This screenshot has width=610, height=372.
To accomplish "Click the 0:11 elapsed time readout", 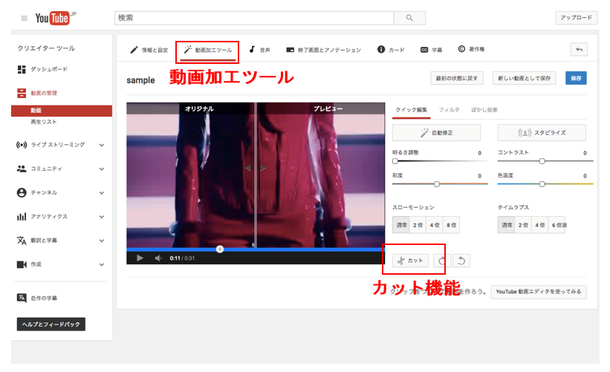I will (x=175, y=258).
